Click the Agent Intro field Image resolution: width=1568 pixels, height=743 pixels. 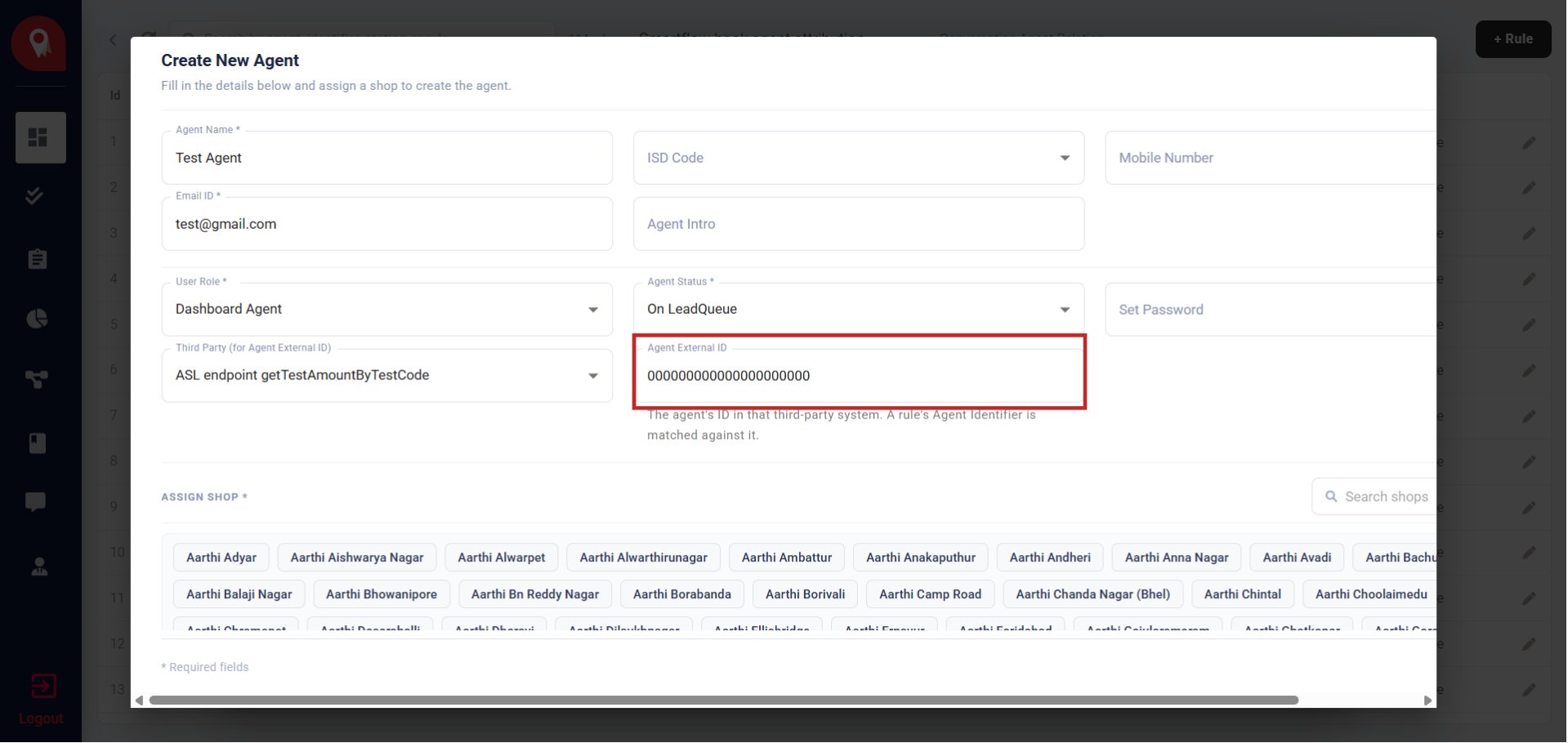click(x=859, y=224)
